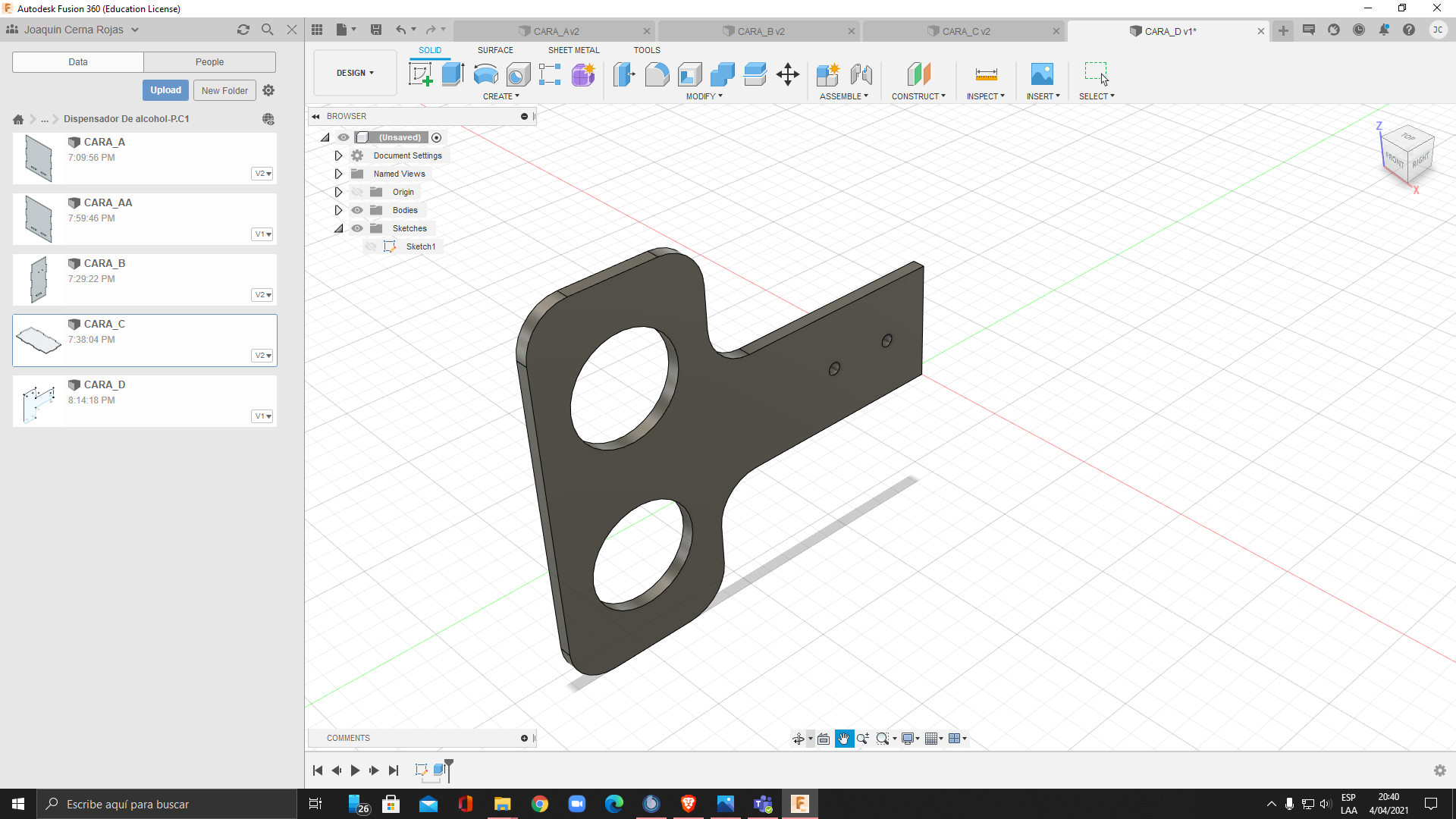This screenshot has width=1456, height=819.
Task: Select the Extrude tool
Action: [453, 74]
